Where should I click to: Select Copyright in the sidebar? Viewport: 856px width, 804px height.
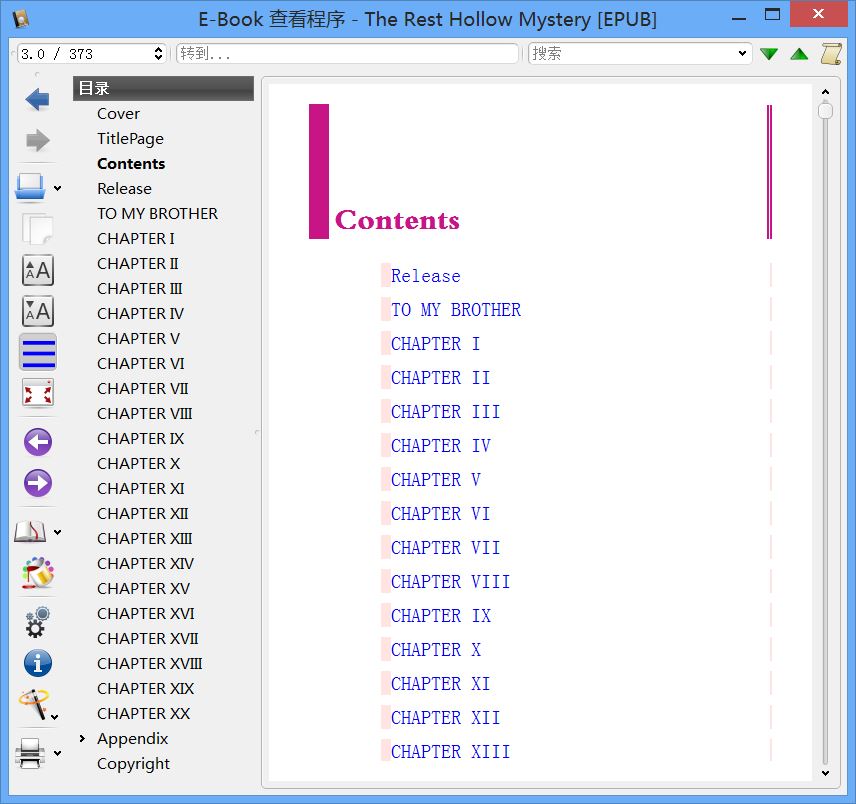point(133,764)
